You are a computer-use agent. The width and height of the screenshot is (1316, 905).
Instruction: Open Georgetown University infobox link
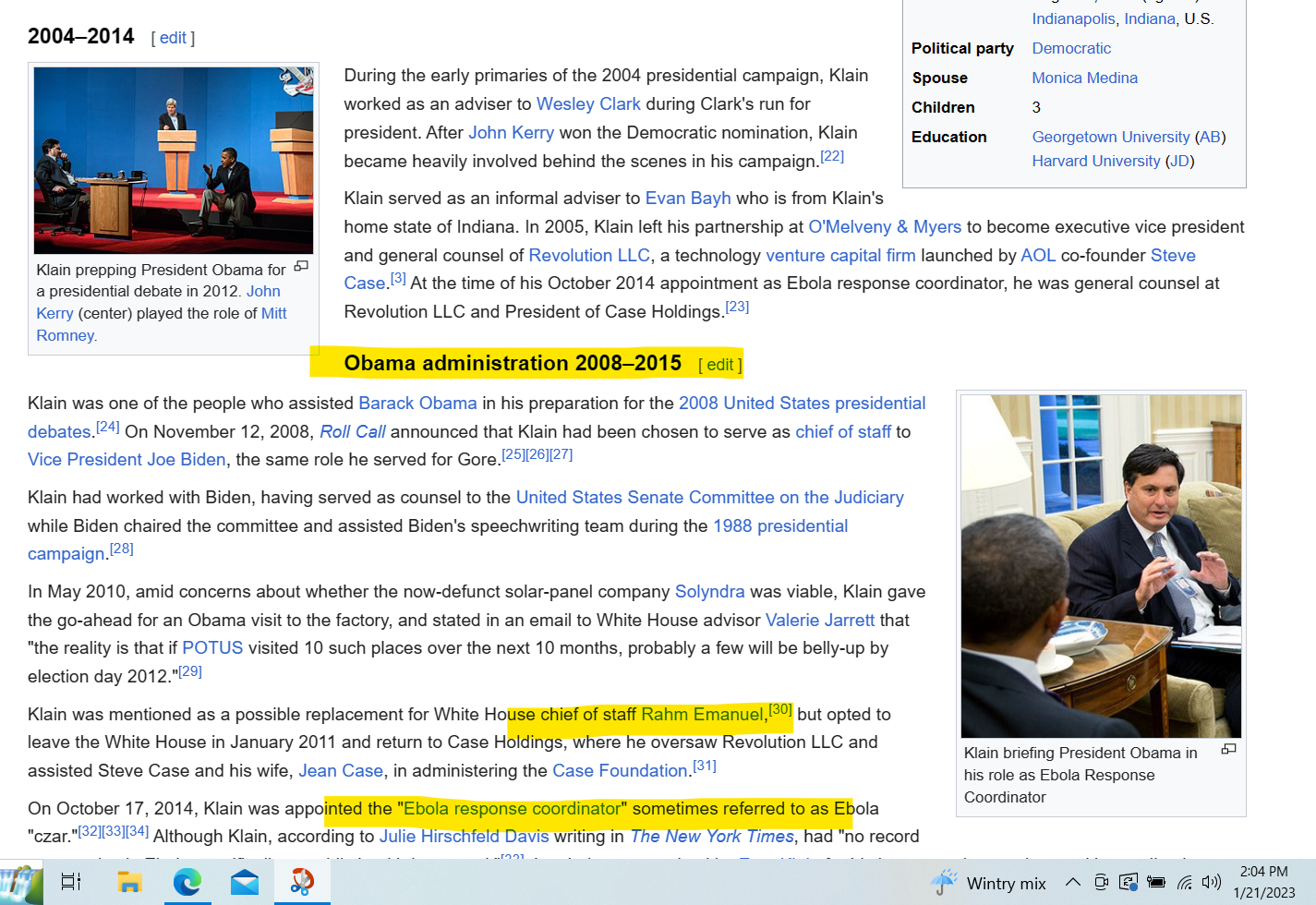click(1110, 137)
